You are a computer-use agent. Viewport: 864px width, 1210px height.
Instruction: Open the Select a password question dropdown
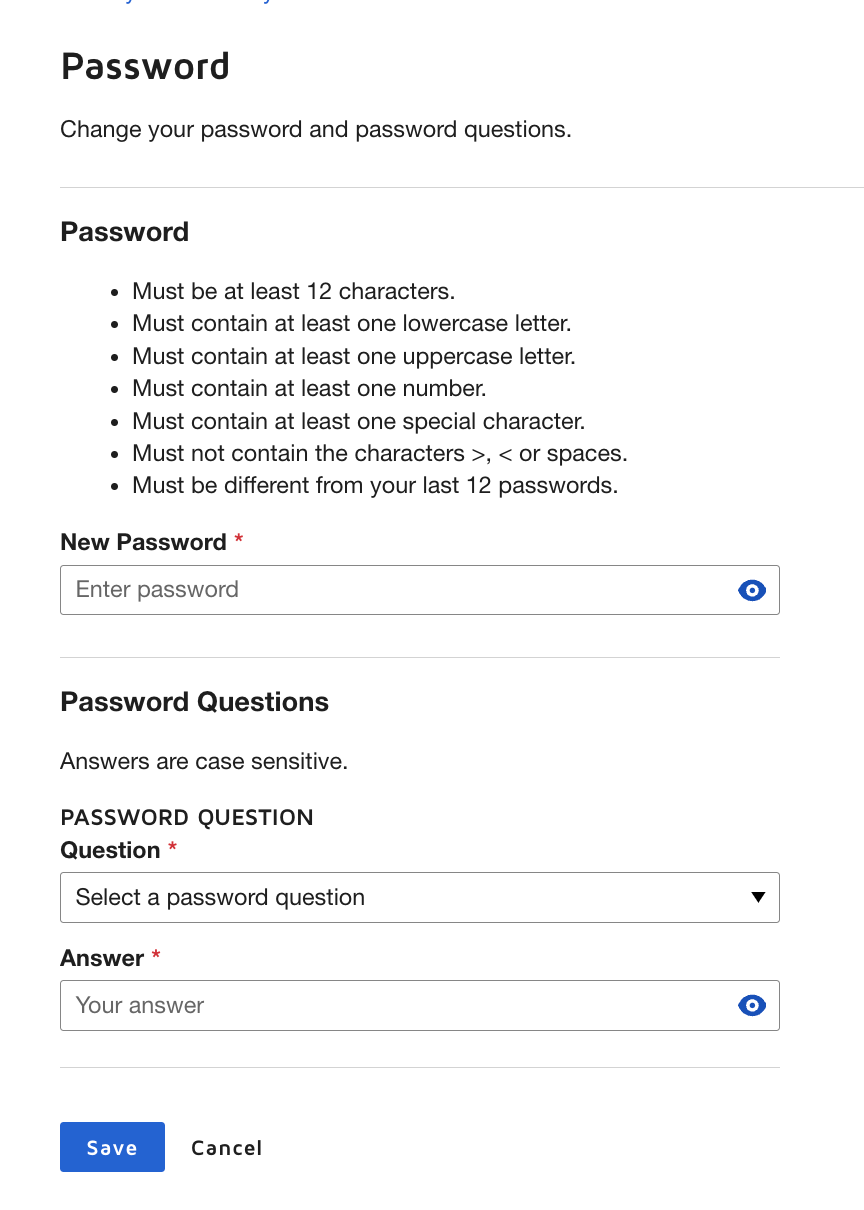click(420, 897)
